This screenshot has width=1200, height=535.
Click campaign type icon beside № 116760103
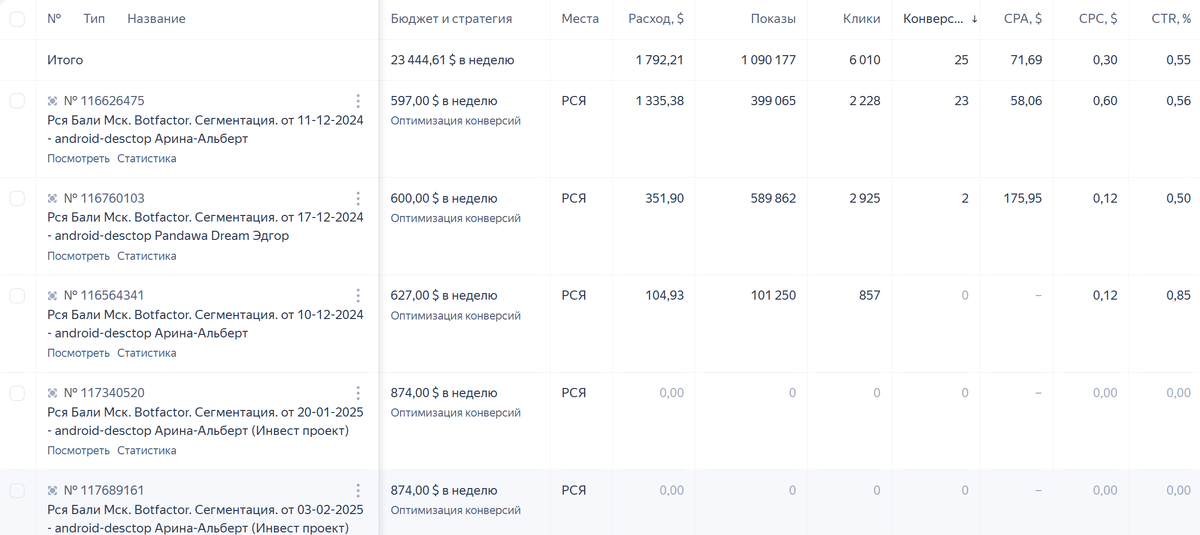52,198
